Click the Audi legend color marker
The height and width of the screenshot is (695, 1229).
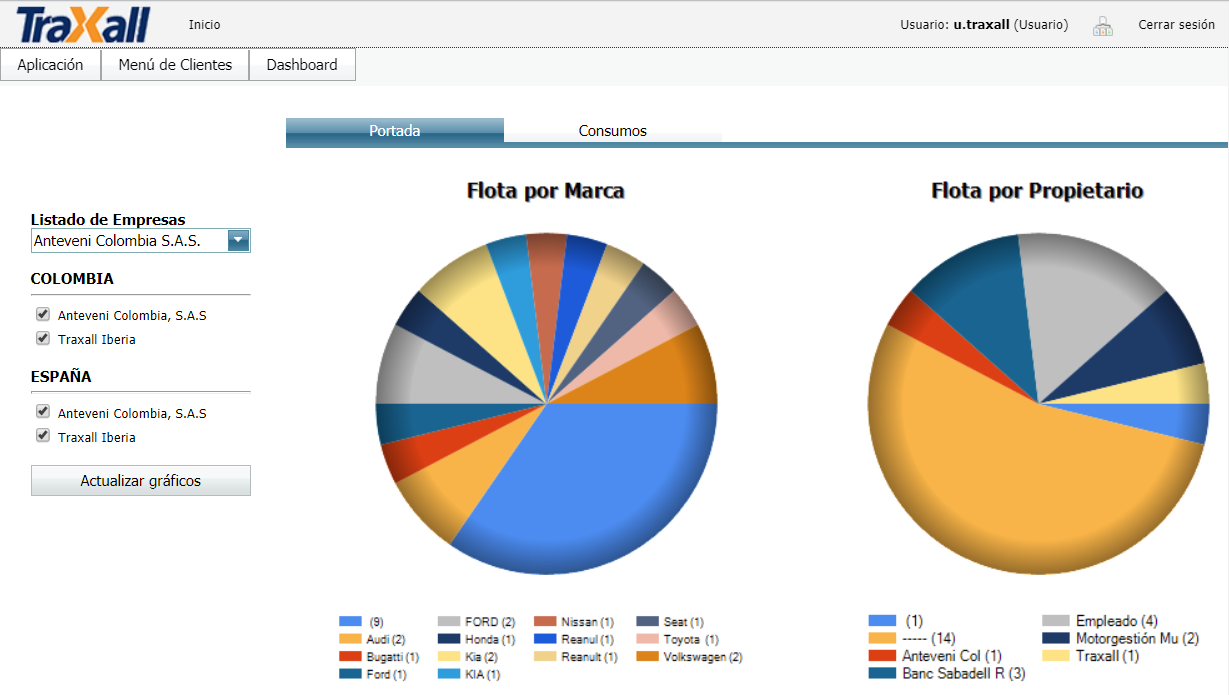pyautogui.click(x=350, y=639)
